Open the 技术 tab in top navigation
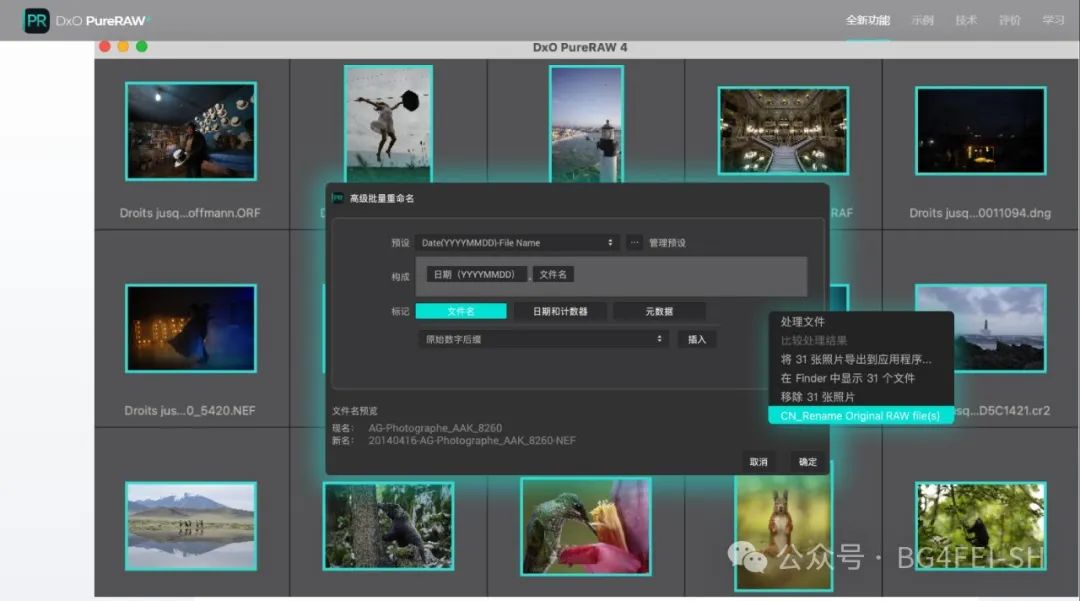The width and height of the screenshot is (1080, 601). click(966, 20)
